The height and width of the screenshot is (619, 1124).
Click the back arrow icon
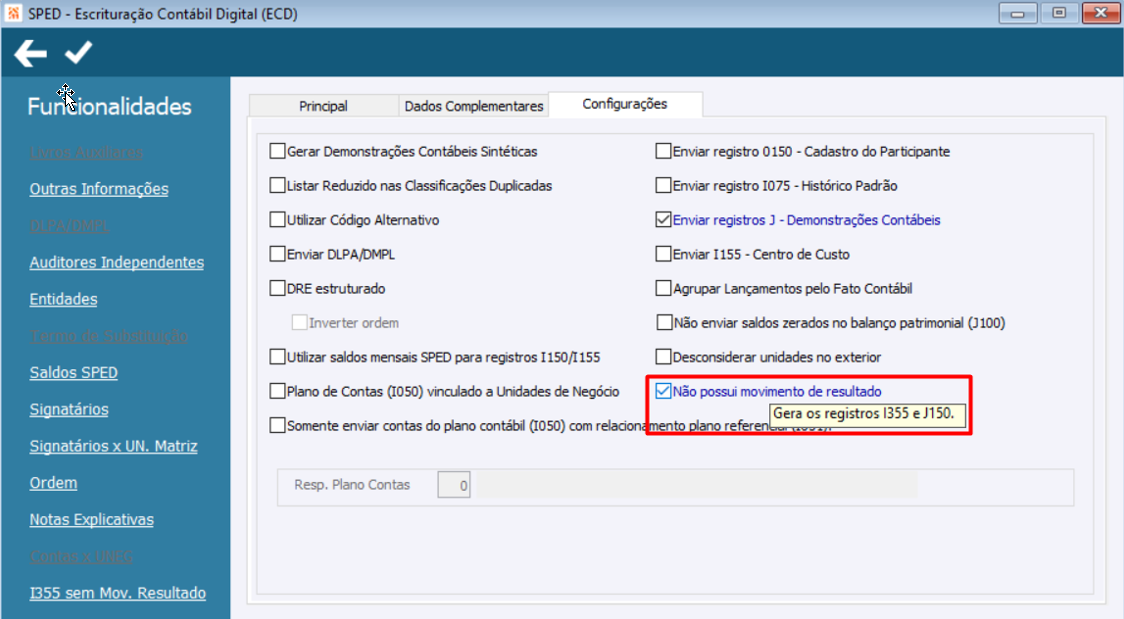tap(30, 54)
